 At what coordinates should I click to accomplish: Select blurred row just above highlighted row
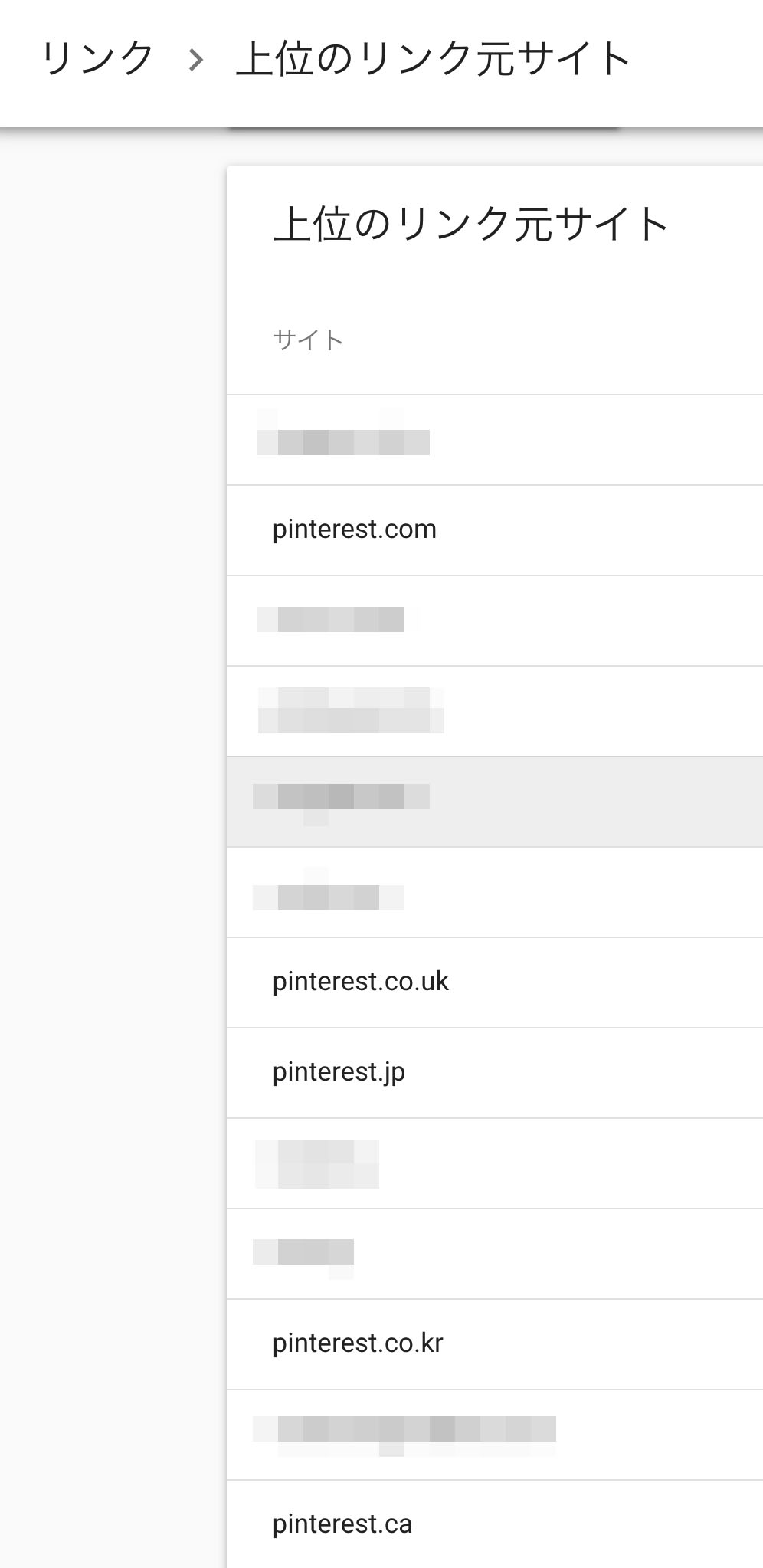pyautogui.click(x=350, y=710)
